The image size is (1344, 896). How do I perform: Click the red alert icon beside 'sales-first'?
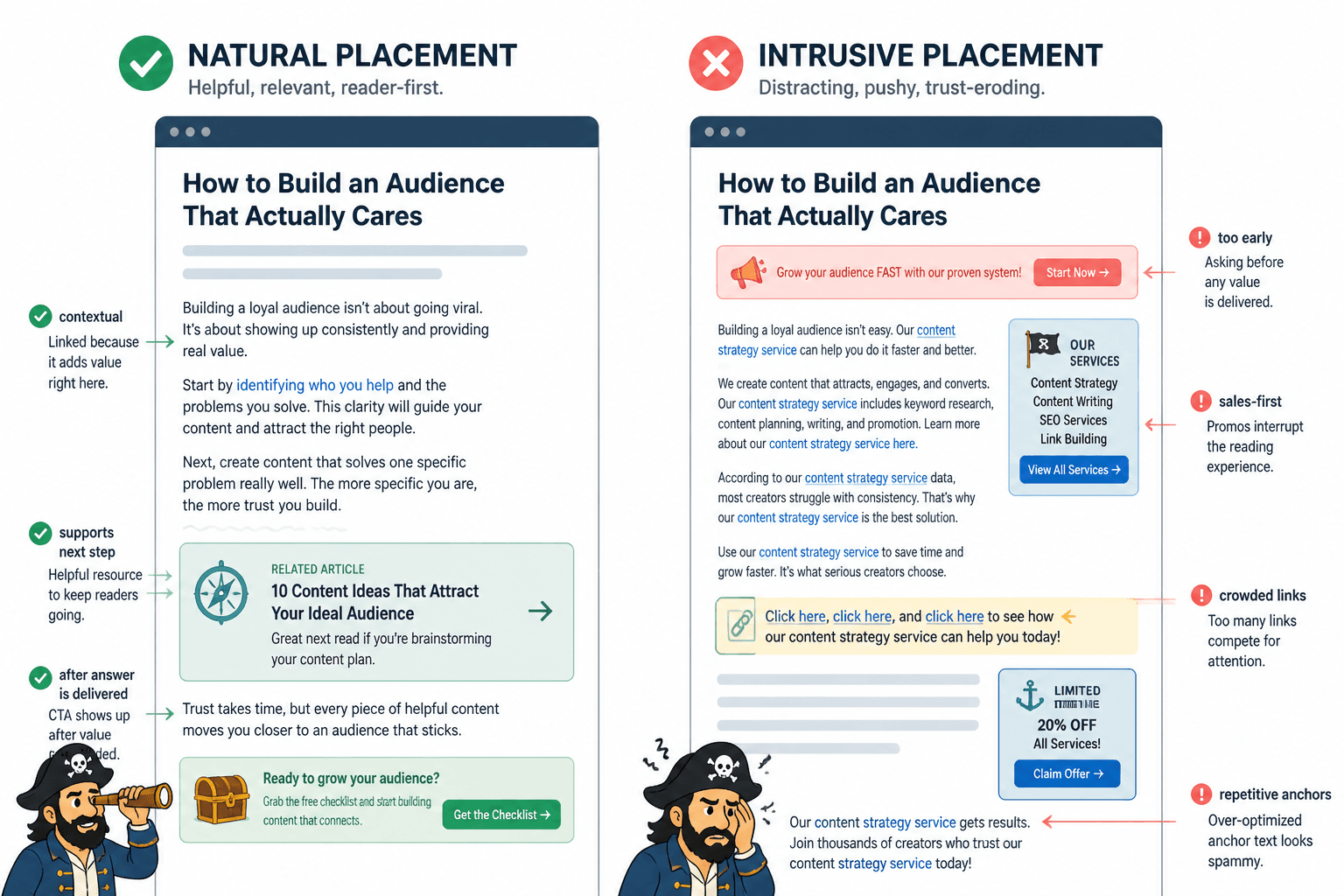pos(1201,402)
